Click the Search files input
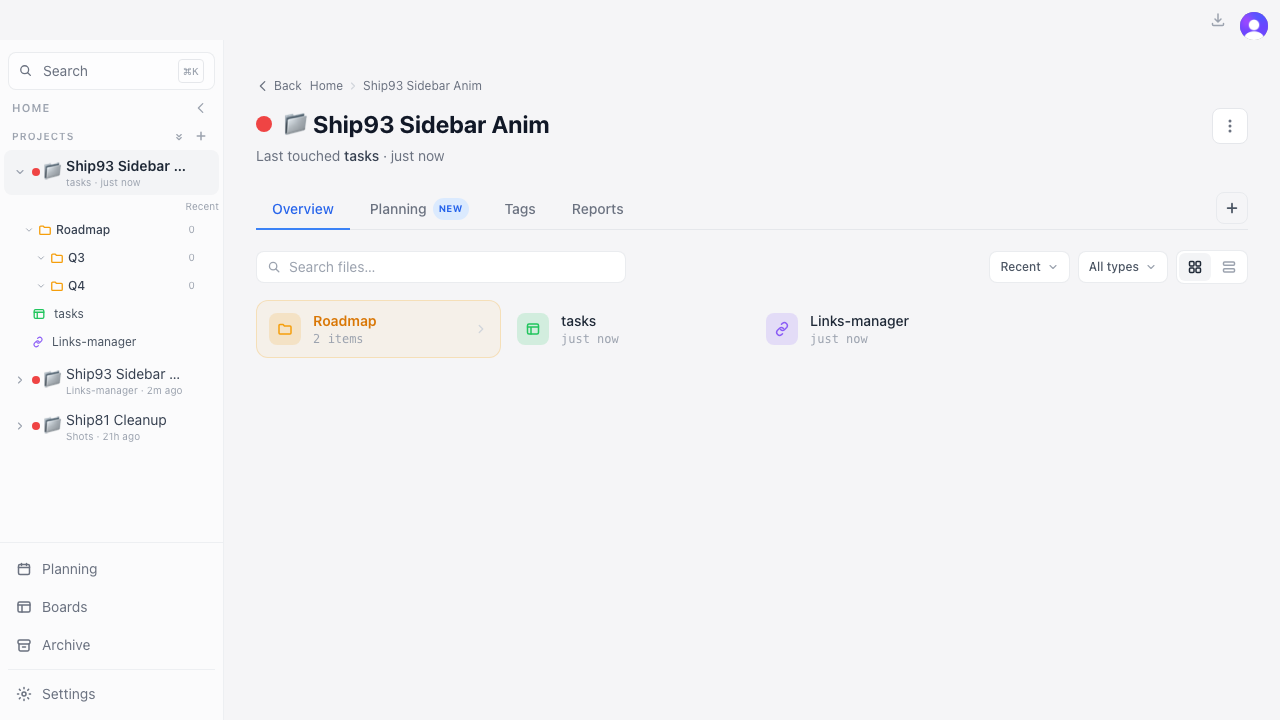The height and width of the screenshot is (720, 1280). coord(441,267)
